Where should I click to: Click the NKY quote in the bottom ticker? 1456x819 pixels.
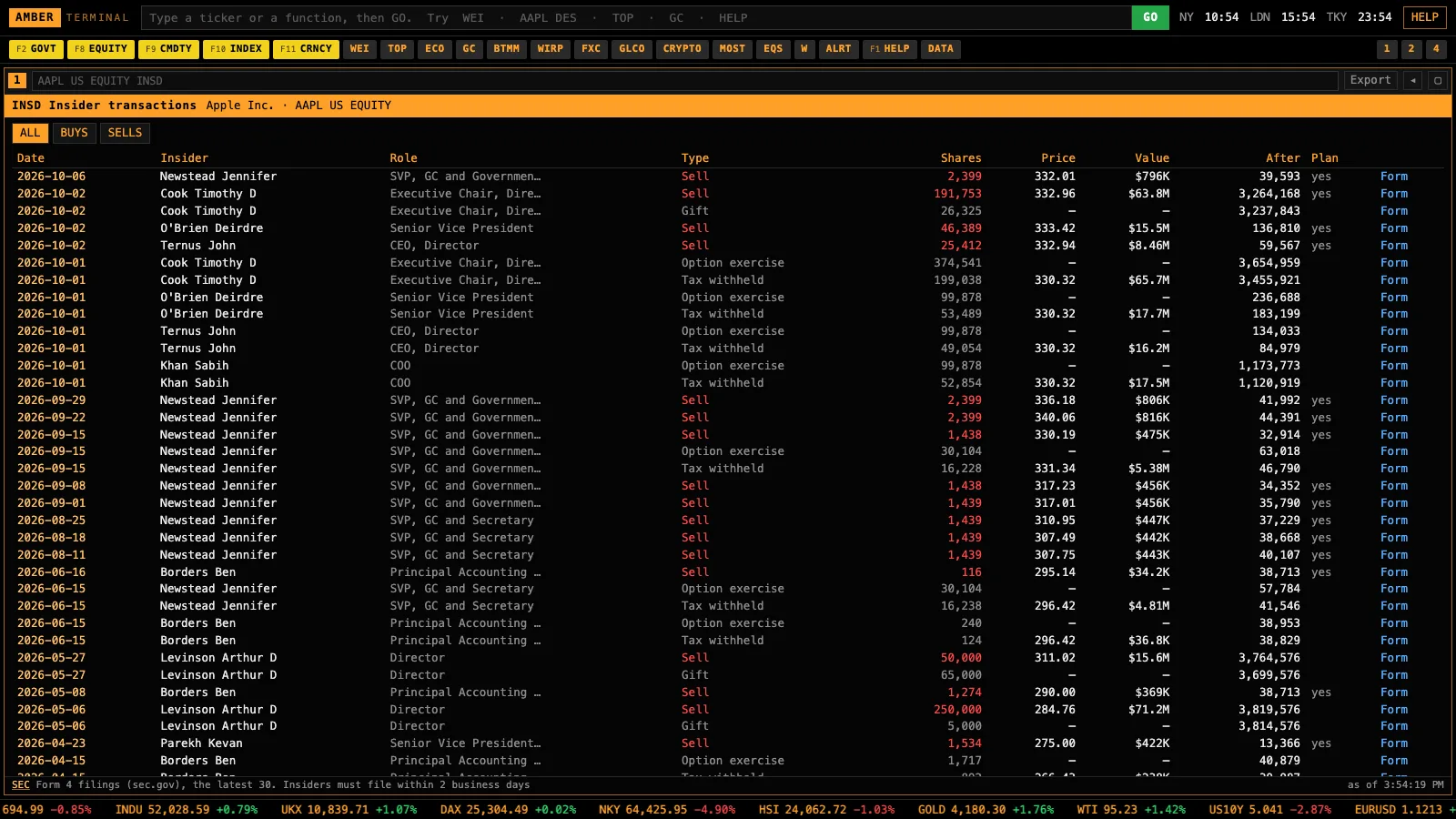pyautogui.click(x=667, y=809)
